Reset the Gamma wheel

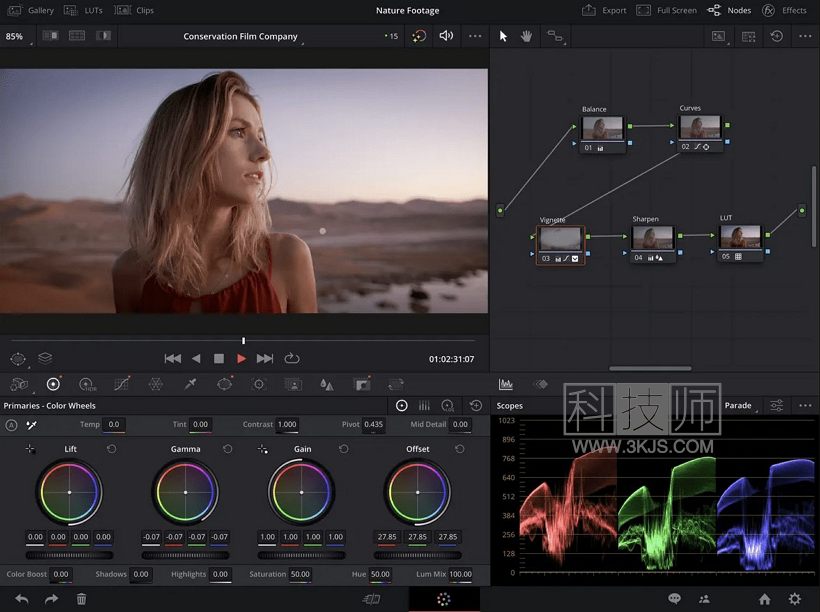tap(227, 449)
